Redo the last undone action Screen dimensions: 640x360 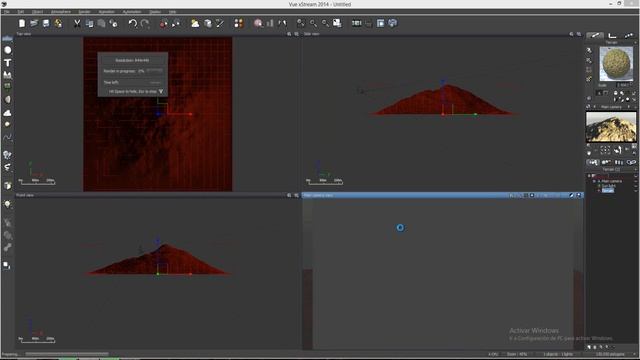(x=145, y=23)
